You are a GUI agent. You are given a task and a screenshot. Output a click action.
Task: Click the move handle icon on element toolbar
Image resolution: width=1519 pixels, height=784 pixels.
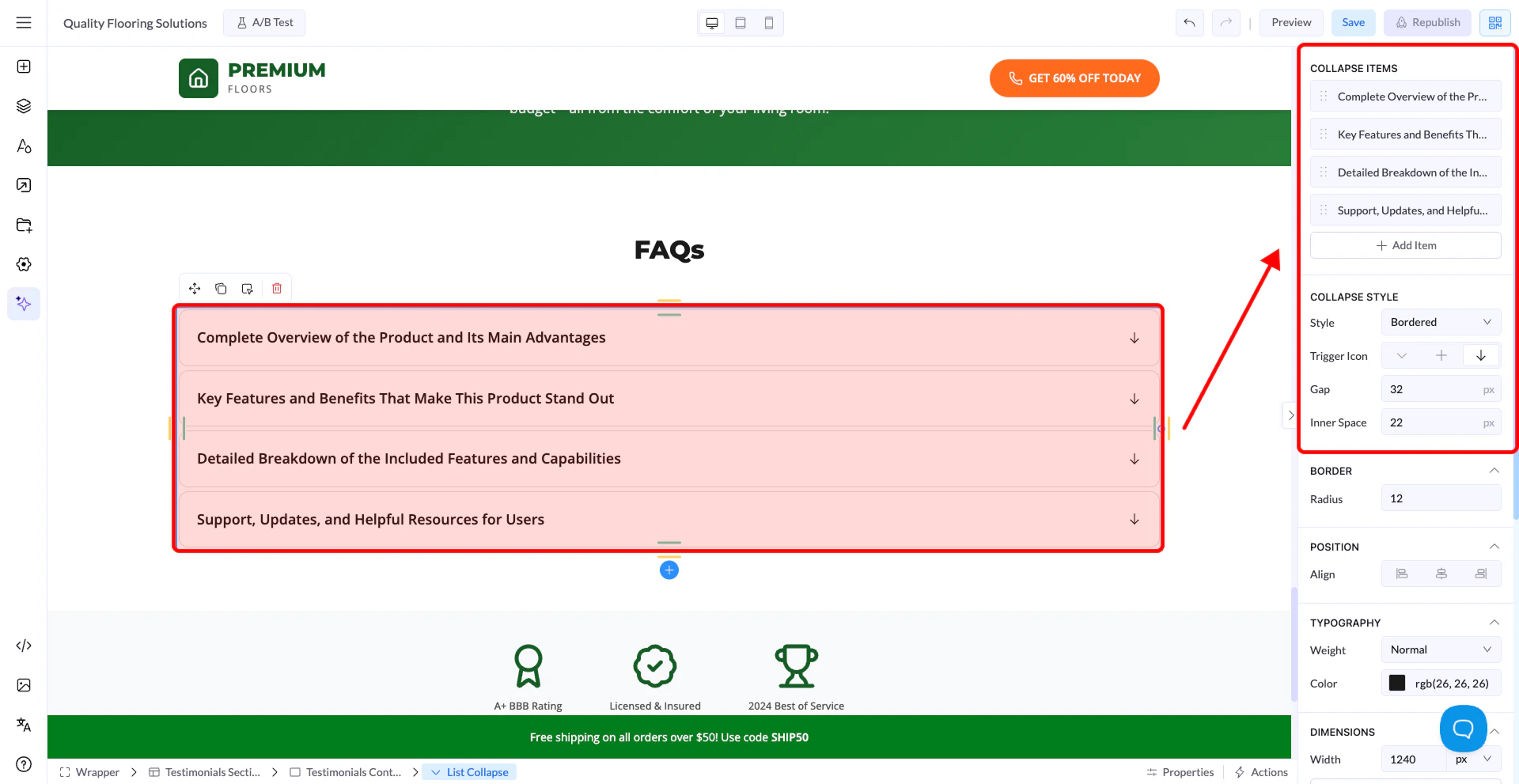pos(195,289)
